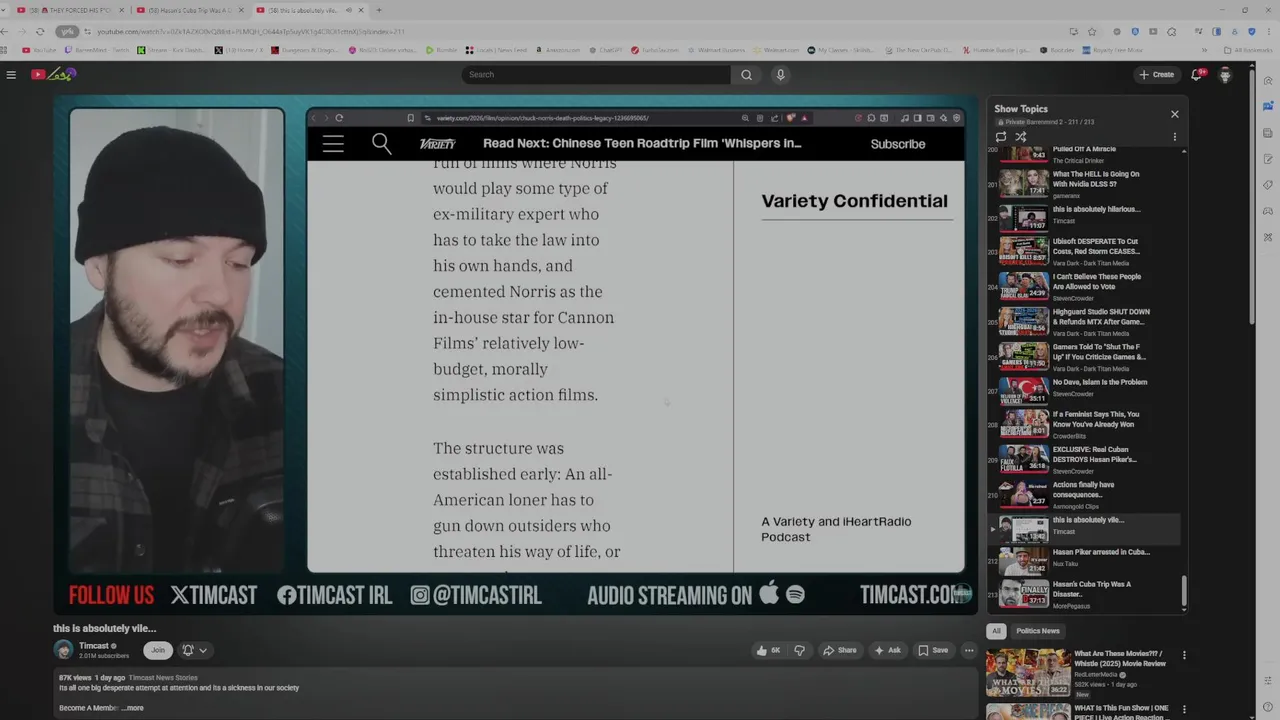
Task: Toggle shuffle playlist in Show Topics
Action: 1021,137
